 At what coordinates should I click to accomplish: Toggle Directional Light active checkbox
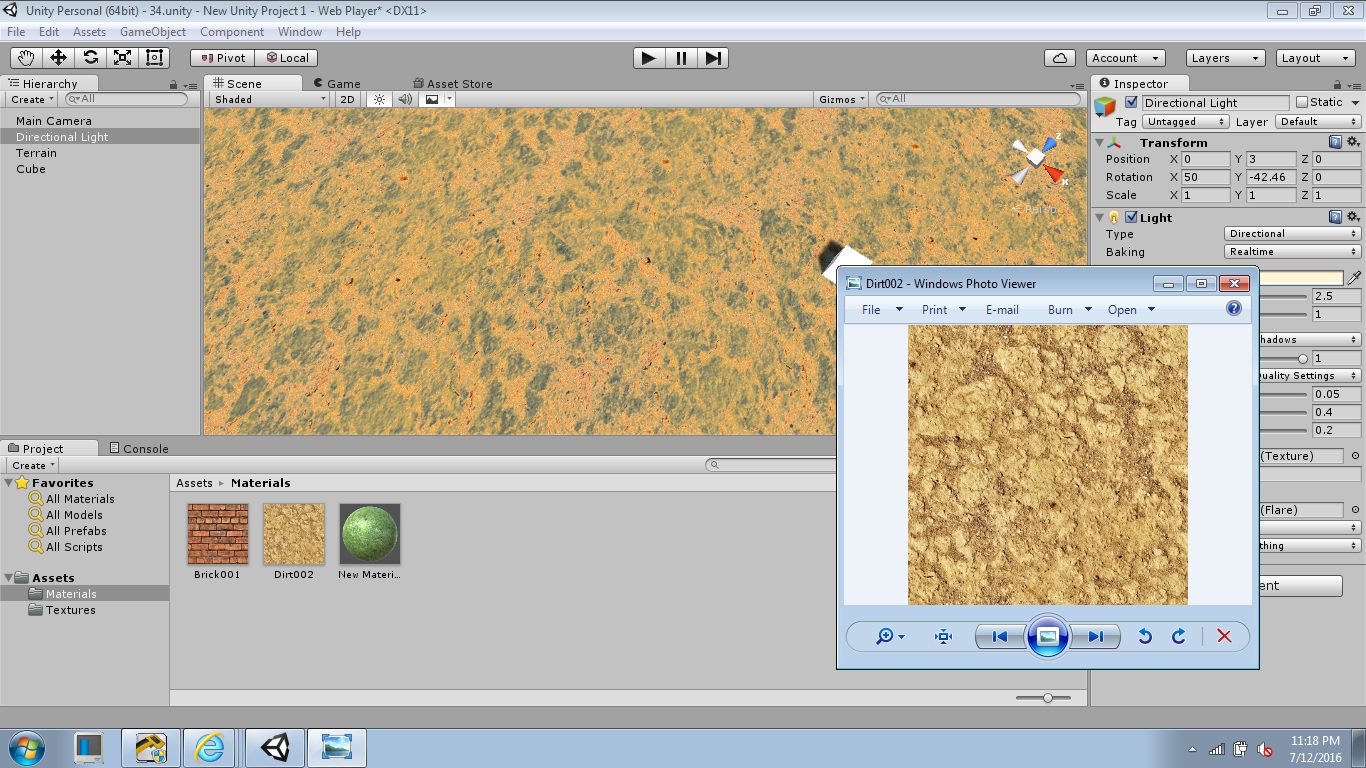tap(1131, 102)
